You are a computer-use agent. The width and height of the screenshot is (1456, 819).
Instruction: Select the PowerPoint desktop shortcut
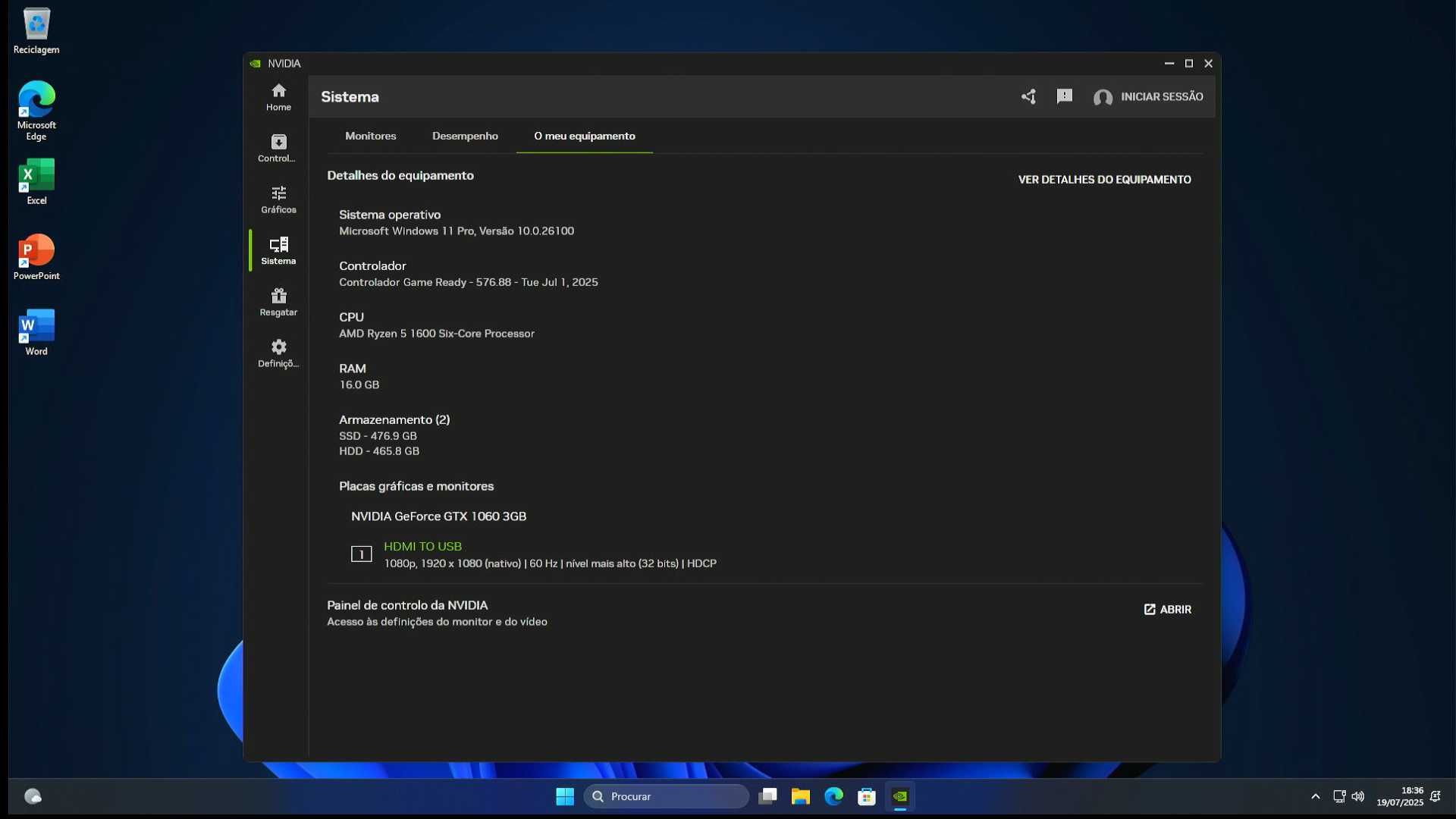pos(36,257)
